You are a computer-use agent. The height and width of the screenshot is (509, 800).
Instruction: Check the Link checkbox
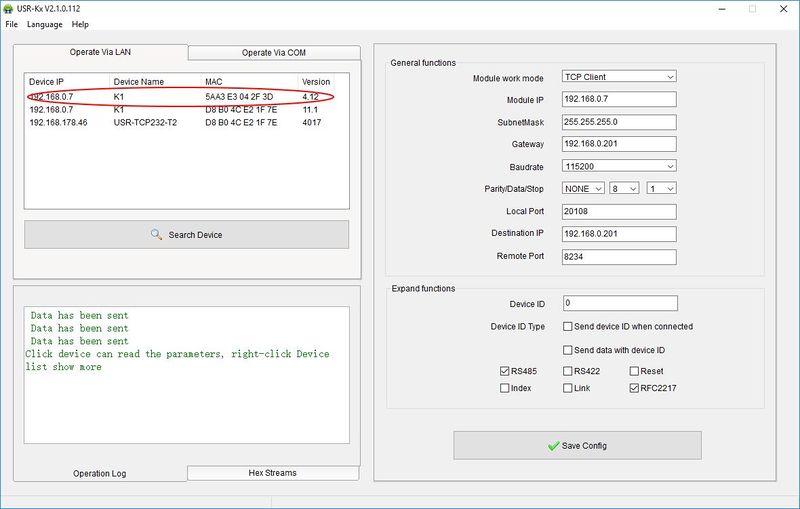pyautogui.click(x=567, y=388)
